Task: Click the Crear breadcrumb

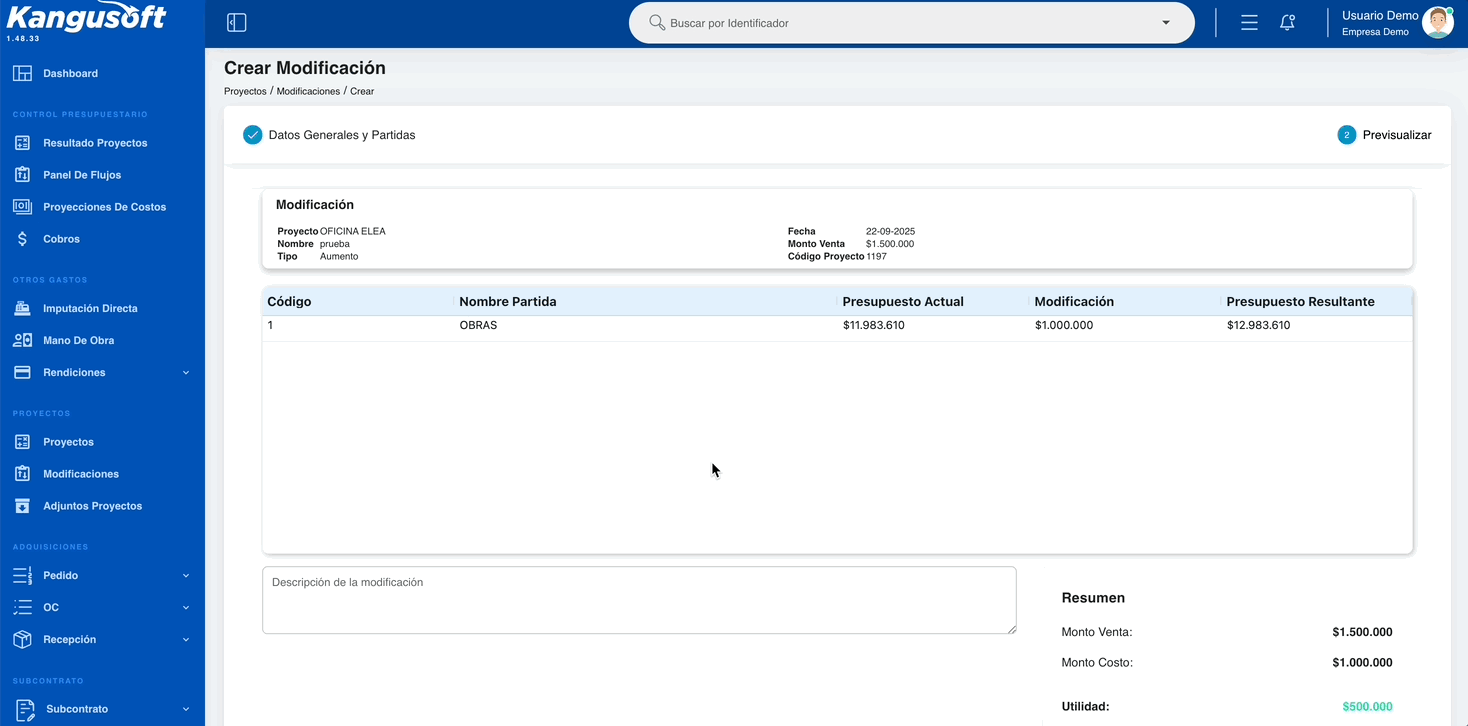Action: 362,91
